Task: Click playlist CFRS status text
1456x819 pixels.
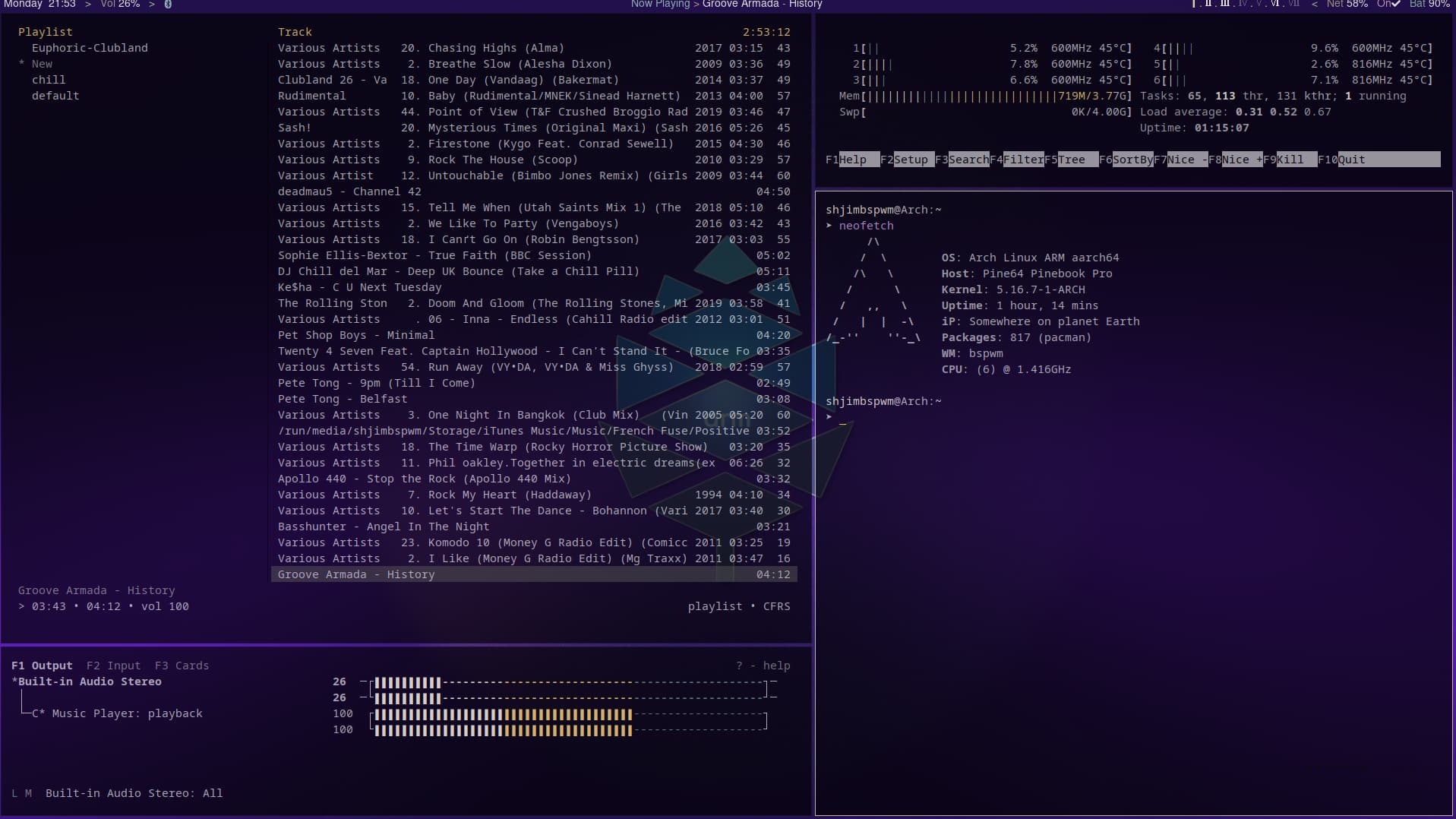Action: tap(738, 606)
